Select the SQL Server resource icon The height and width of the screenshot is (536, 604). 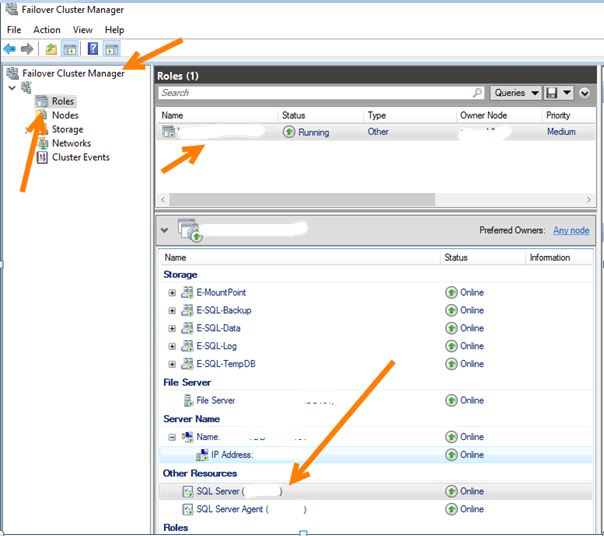[x=188, y=491]
